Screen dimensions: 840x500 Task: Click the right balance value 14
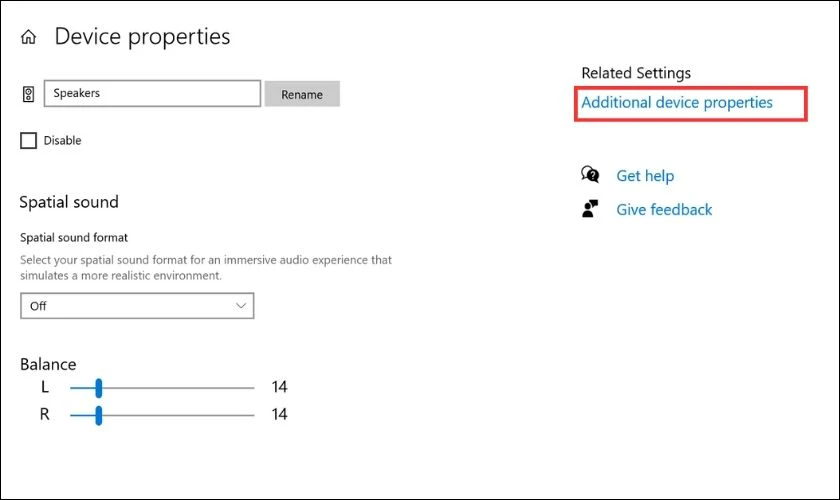pyautogui.click(x=279, y=414)
